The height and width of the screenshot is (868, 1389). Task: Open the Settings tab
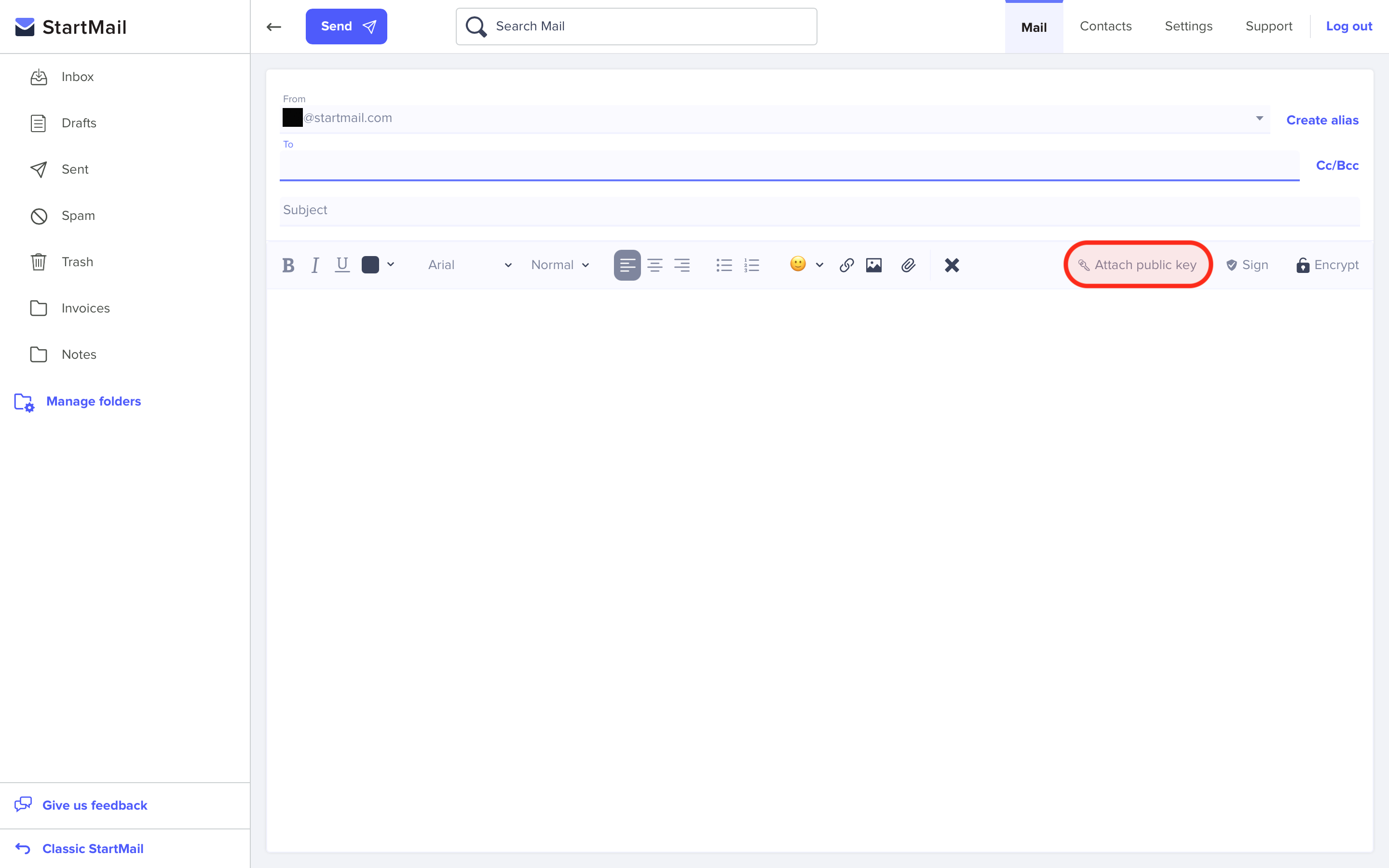pyautogui.click(x=1188, y=27)
